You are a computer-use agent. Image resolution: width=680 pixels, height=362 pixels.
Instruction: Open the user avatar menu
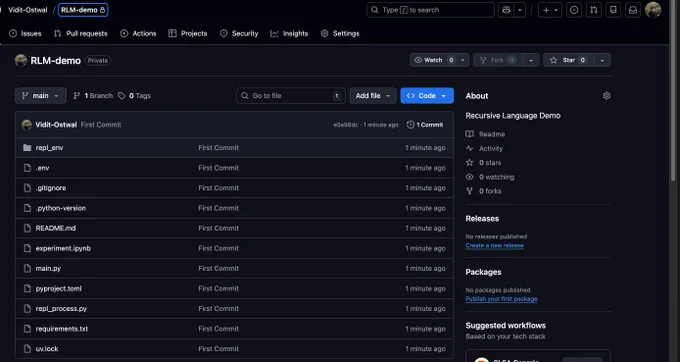point(653,10)
